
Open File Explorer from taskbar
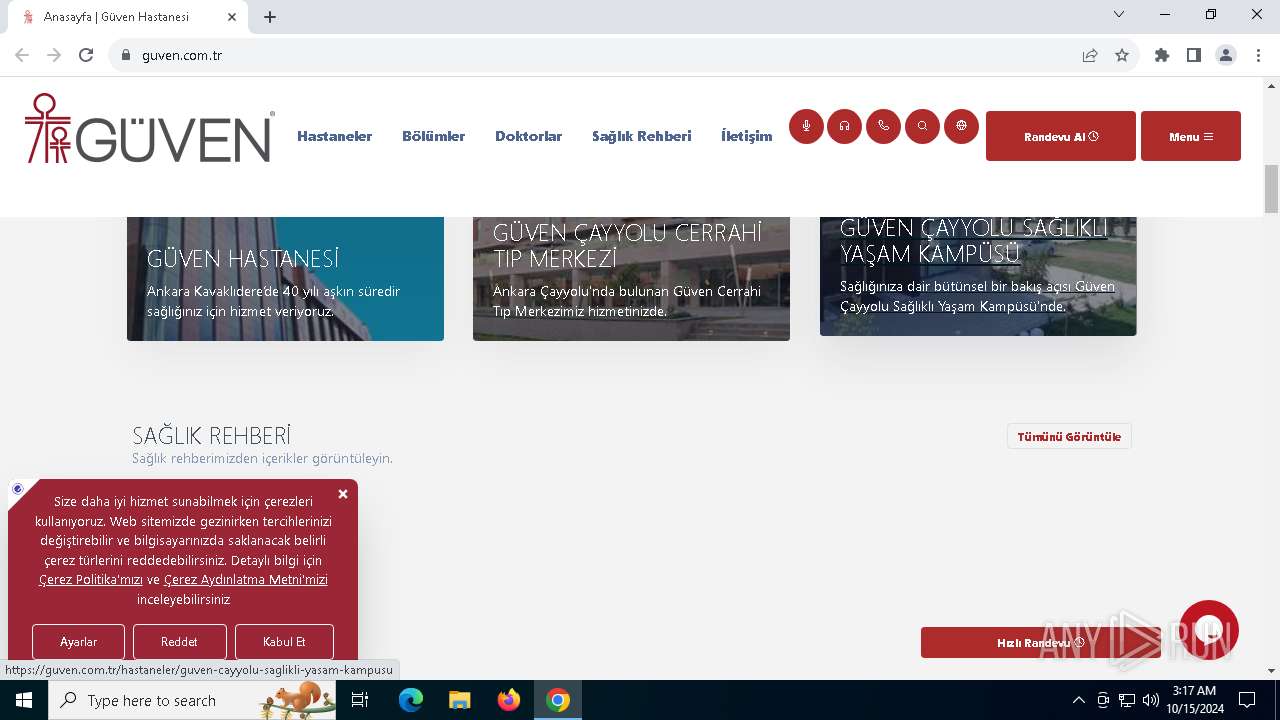tap(459, 700)
